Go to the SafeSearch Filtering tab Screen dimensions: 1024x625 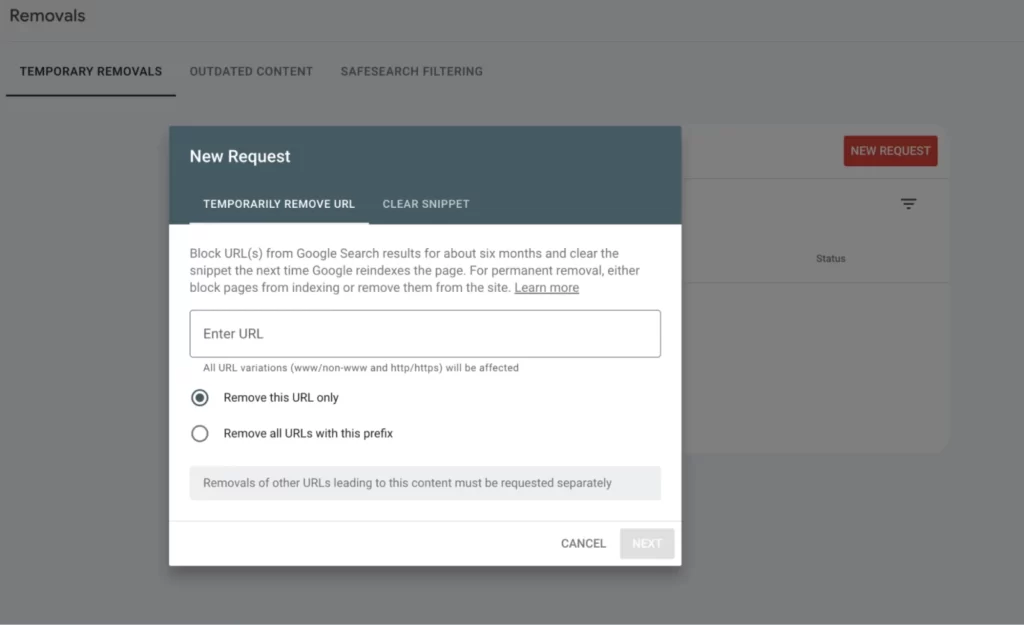coord(411,72)
